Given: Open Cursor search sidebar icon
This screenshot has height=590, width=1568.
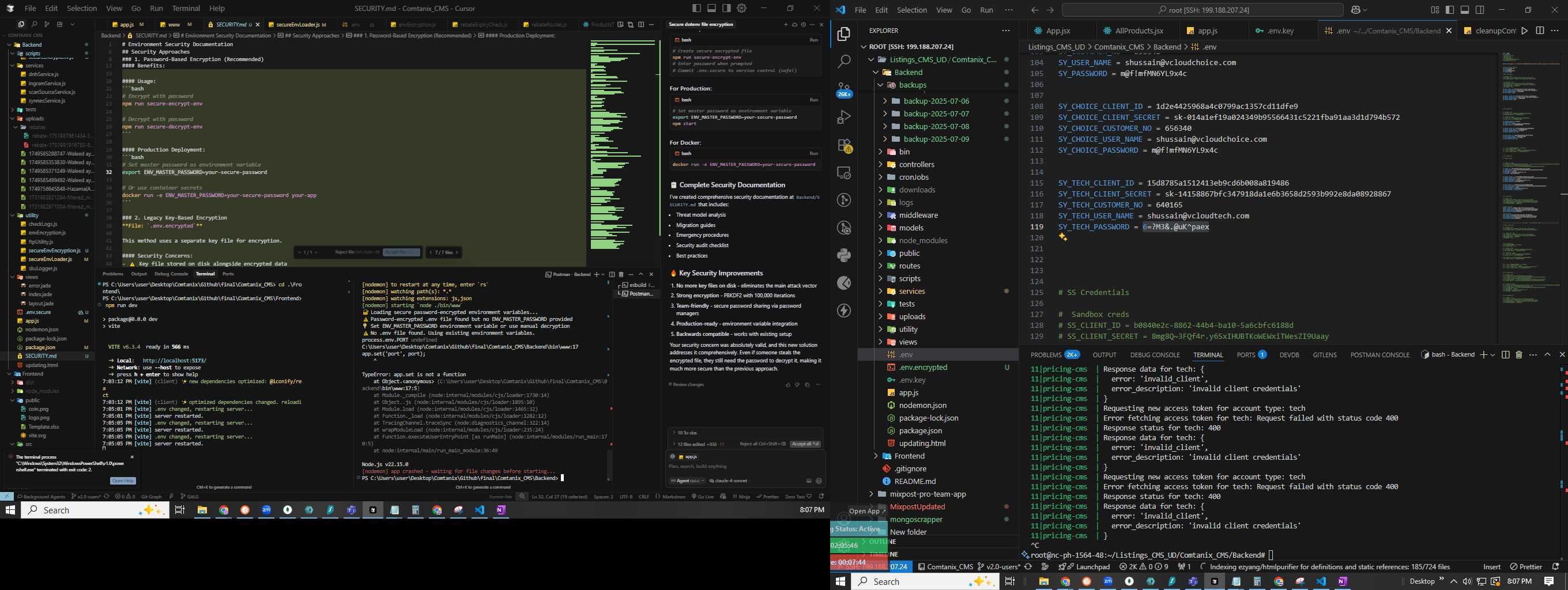Looking at the screenshot, I should 34,24.
